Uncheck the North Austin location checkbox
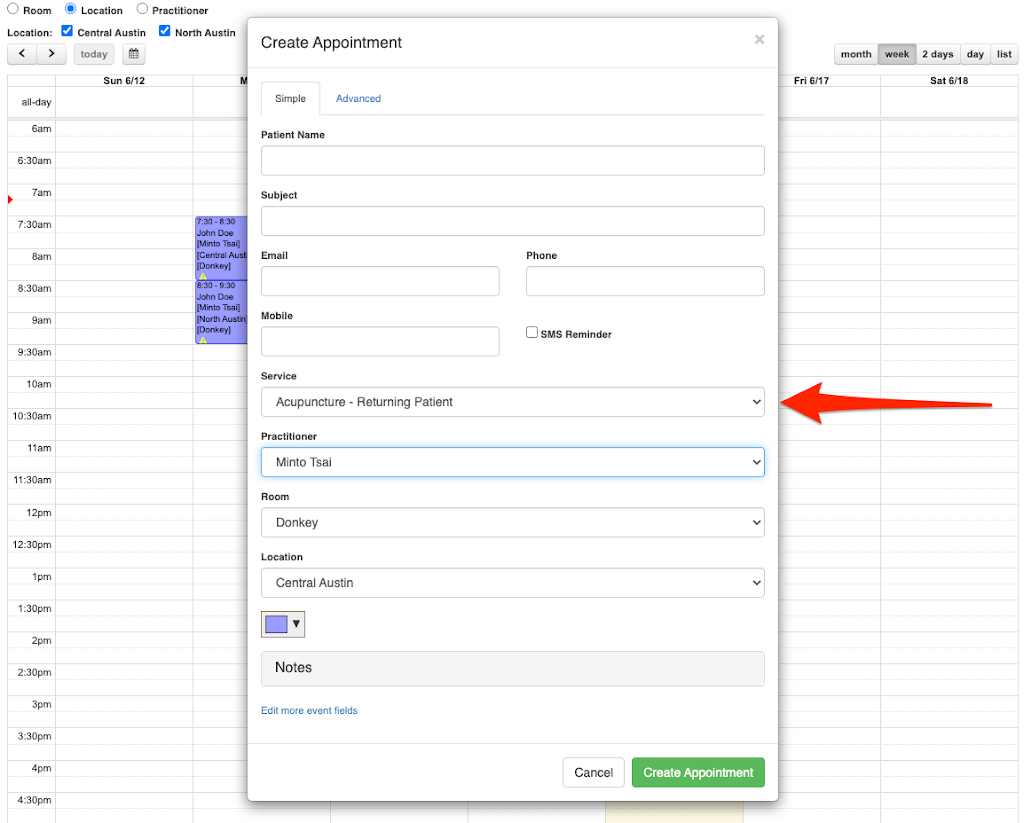 [165, 32]
